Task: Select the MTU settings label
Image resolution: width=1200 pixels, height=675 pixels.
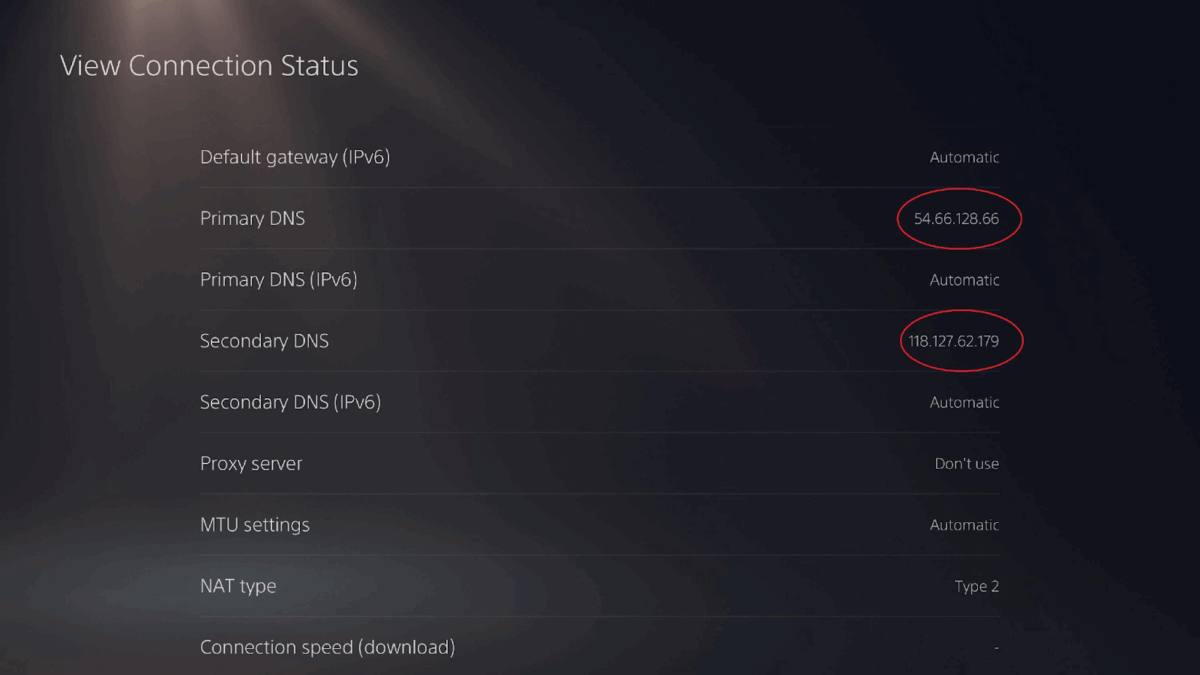Action: click(x=255, y=525)
